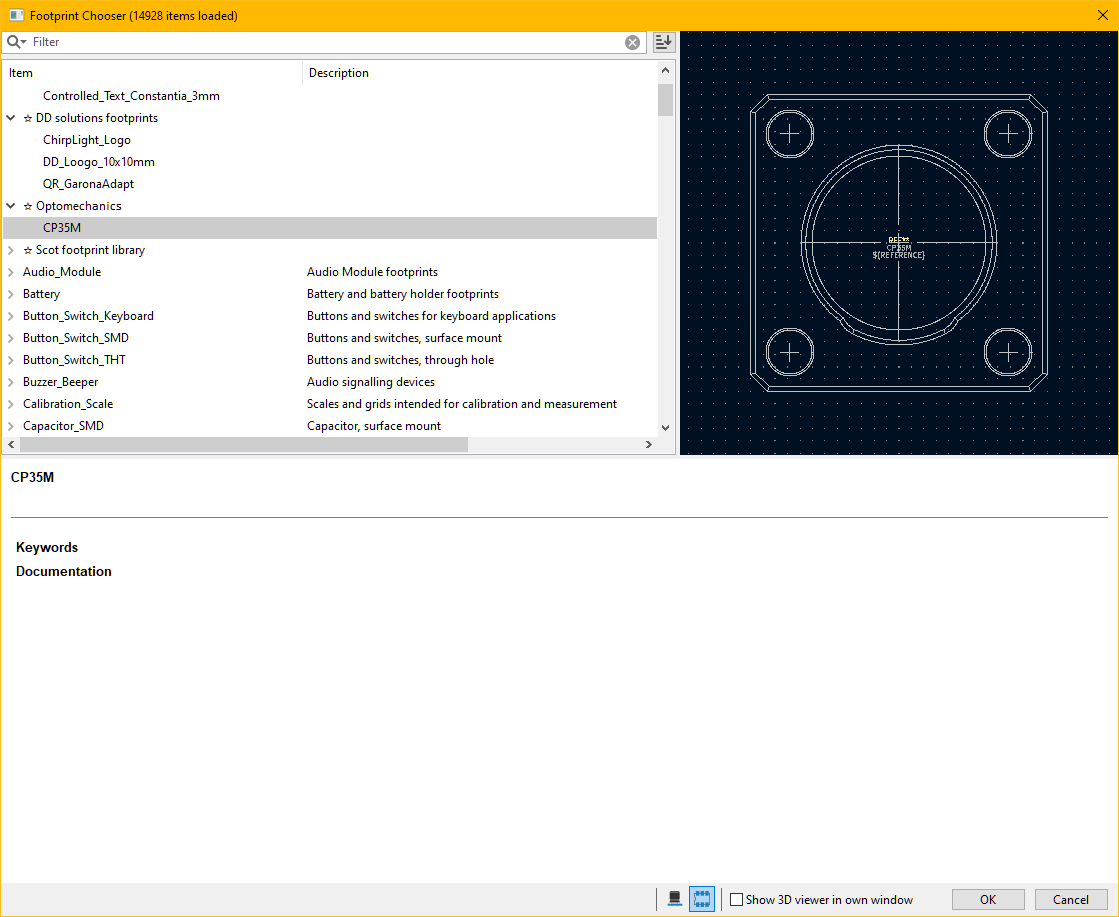Select the ChirpLight_Logo footprint
The width and height of the screenshot is (1119, 917).
pos(86,140)
